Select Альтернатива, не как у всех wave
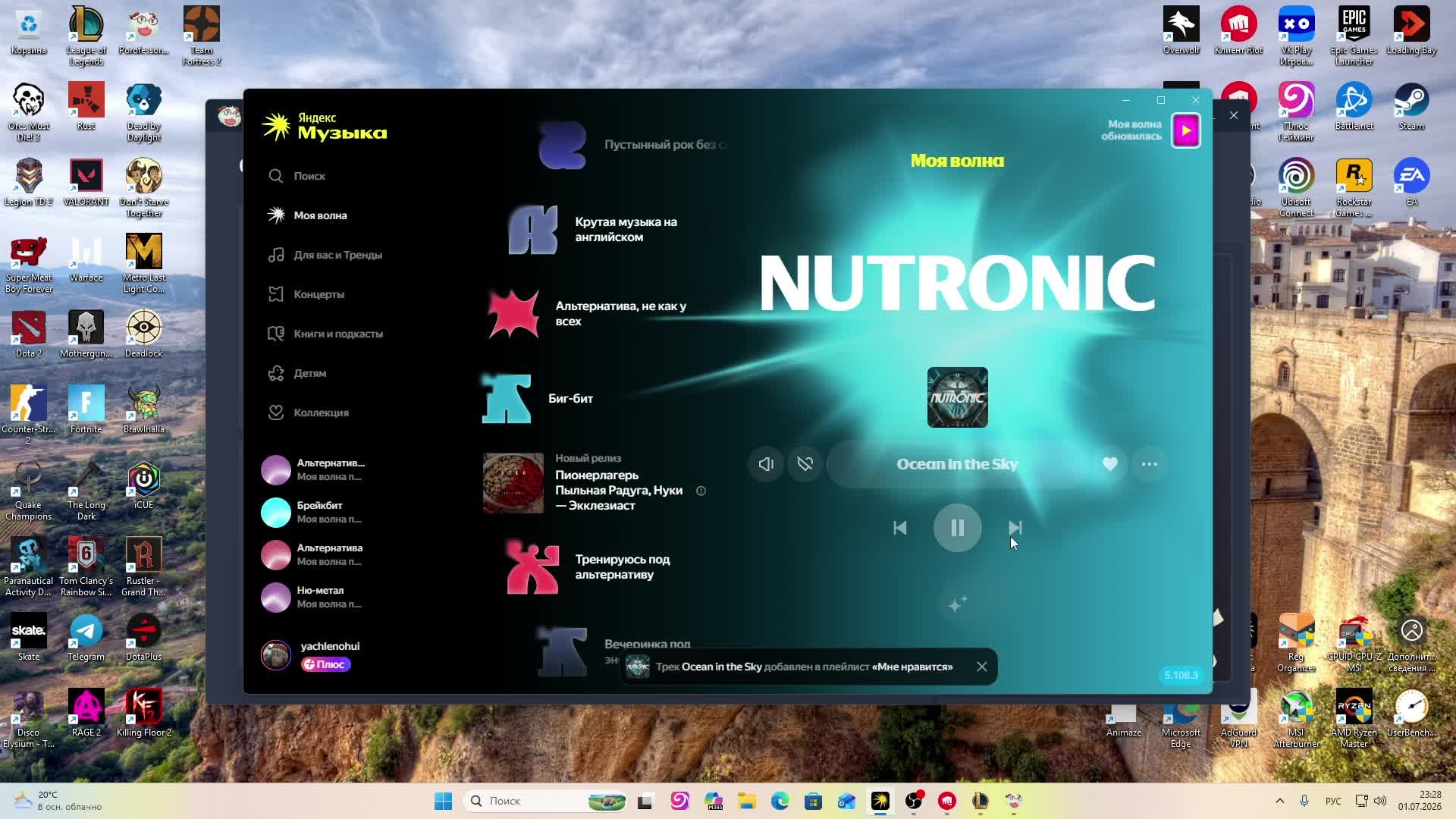1456x819 pixels. click(588, 314)
